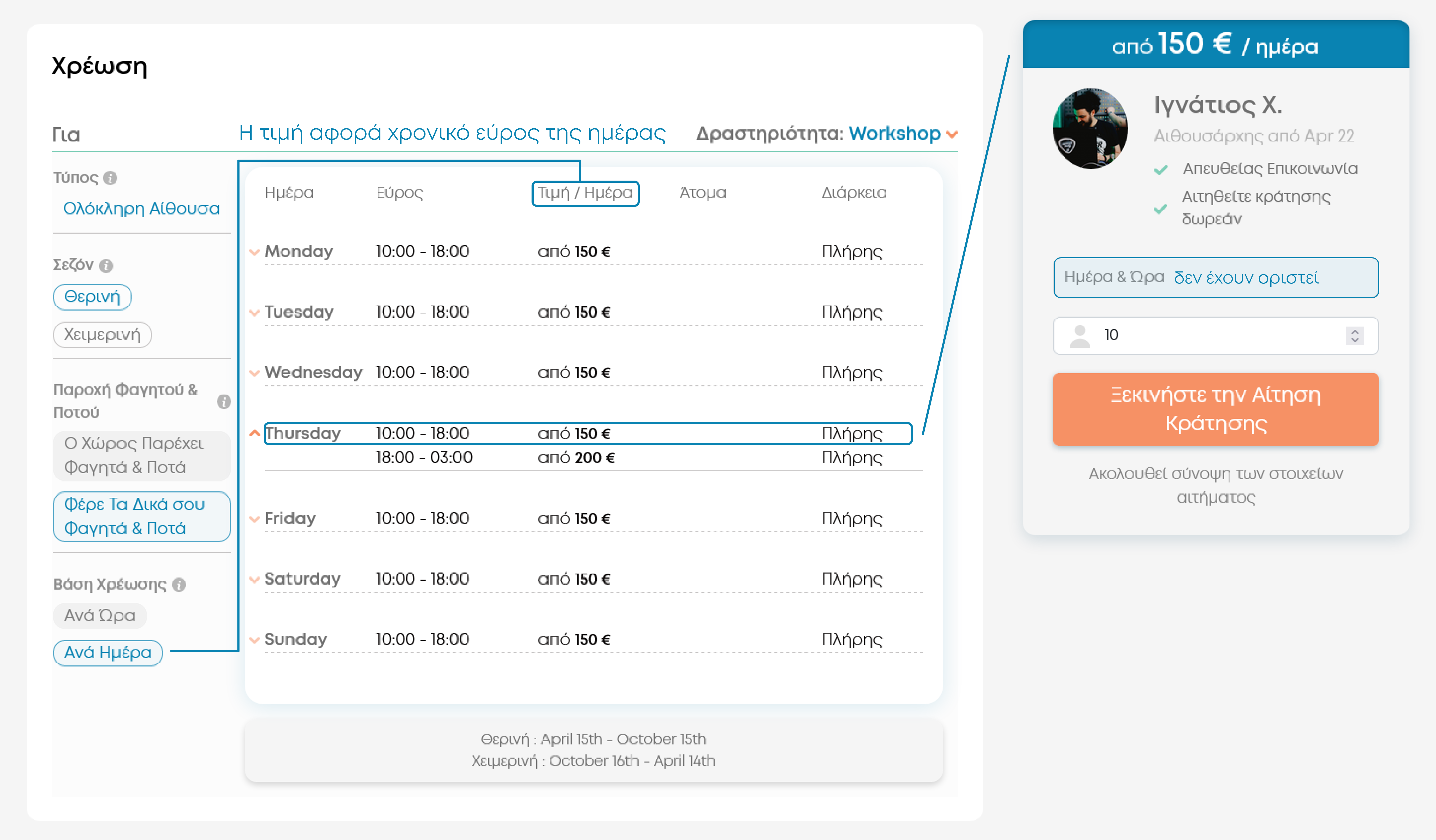
Task: Click info icon for Παροχή Φαγητού & Ποτού
Action: 223,401
